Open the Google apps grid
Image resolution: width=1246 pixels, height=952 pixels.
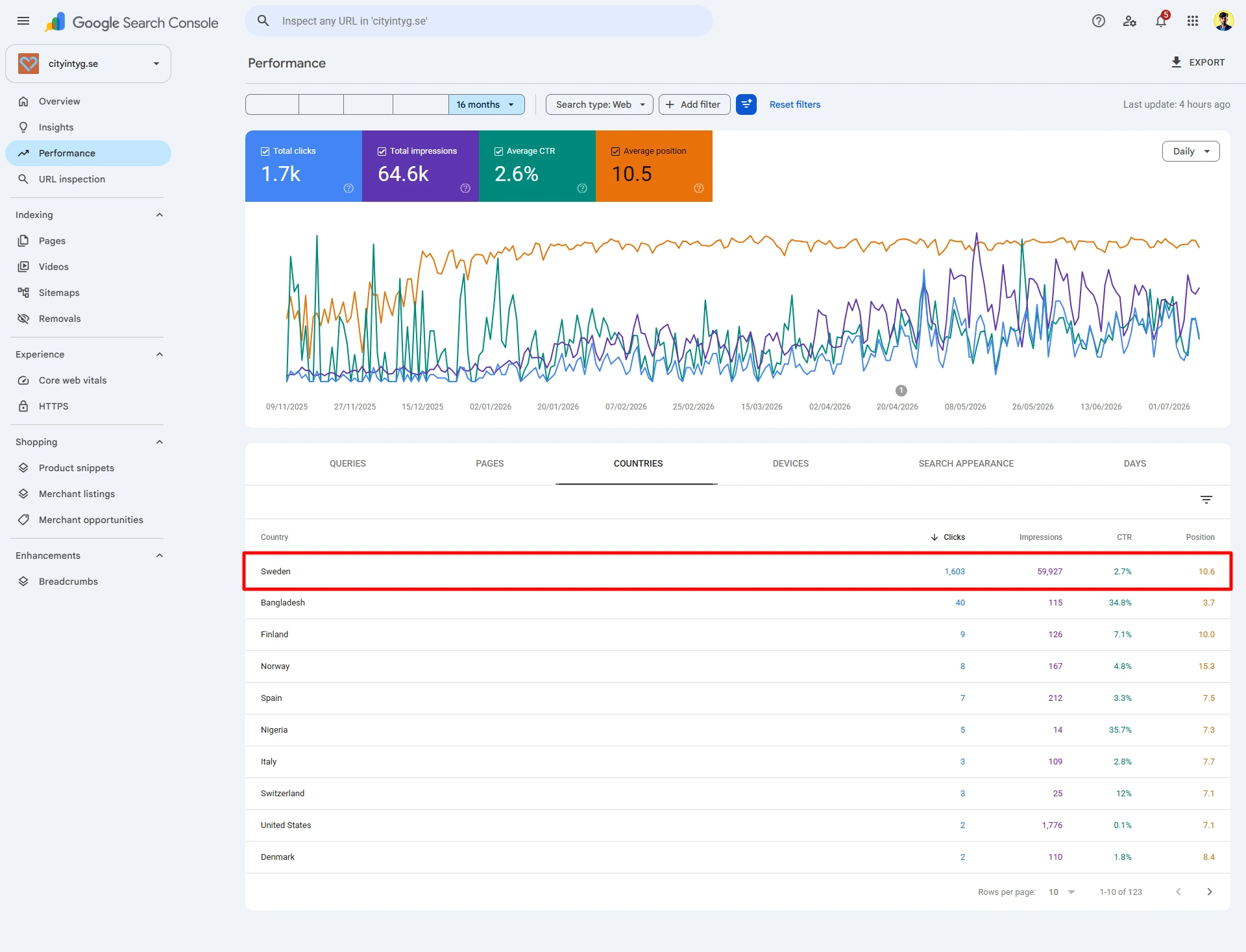click(x=1192, y=21)
